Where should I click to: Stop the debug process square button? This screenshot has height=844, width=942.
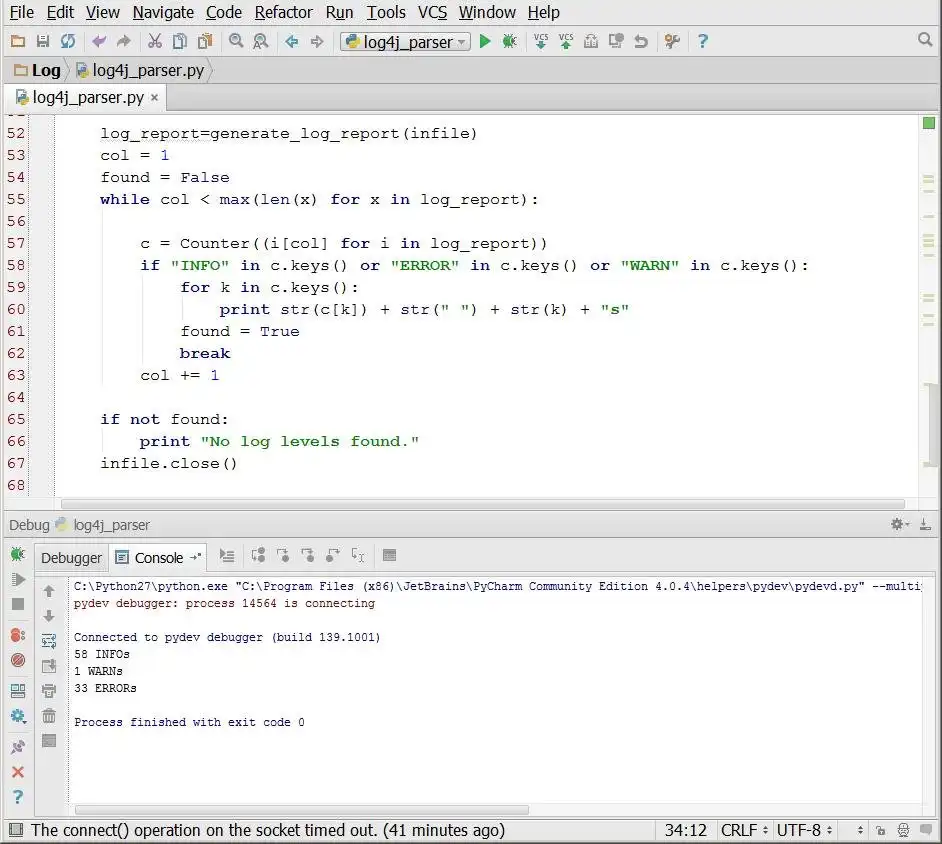click(x=18, y=604)
